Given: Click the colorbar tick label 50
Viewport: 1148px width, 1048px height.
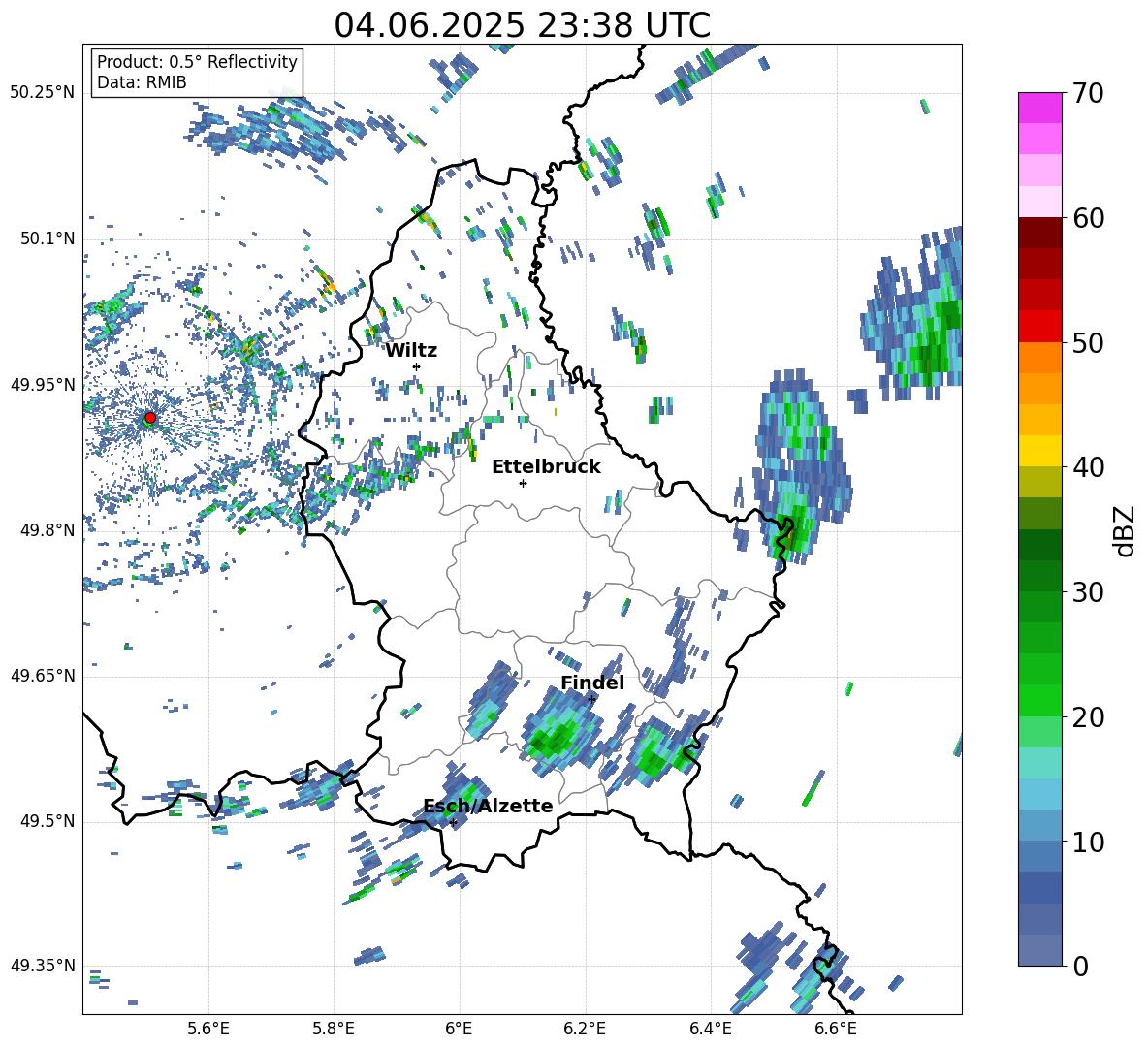Looking at the screenshot, I should point(1088,342).
